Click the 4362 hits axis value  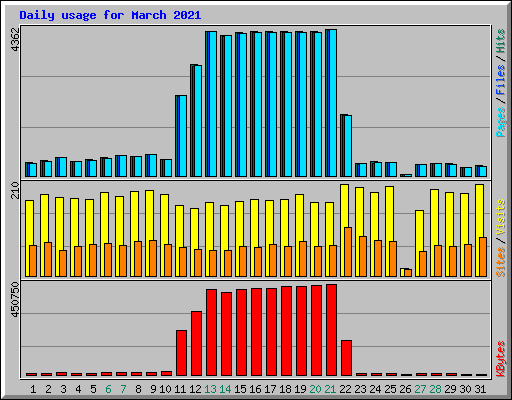point(15,39)
